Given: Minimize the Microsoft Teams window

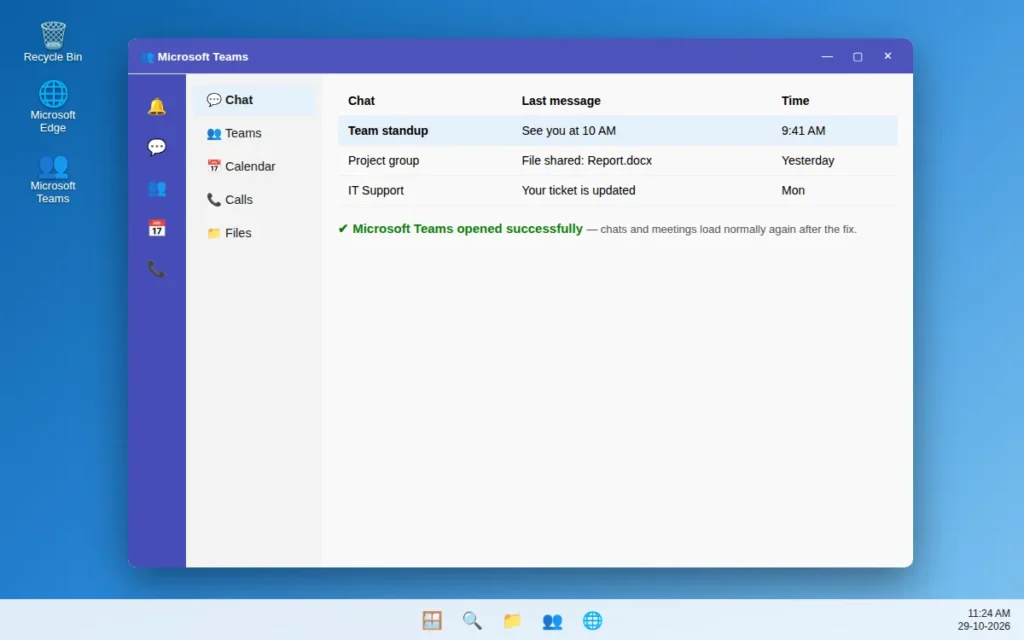Looking at the screenshot, I should [827, 57].
